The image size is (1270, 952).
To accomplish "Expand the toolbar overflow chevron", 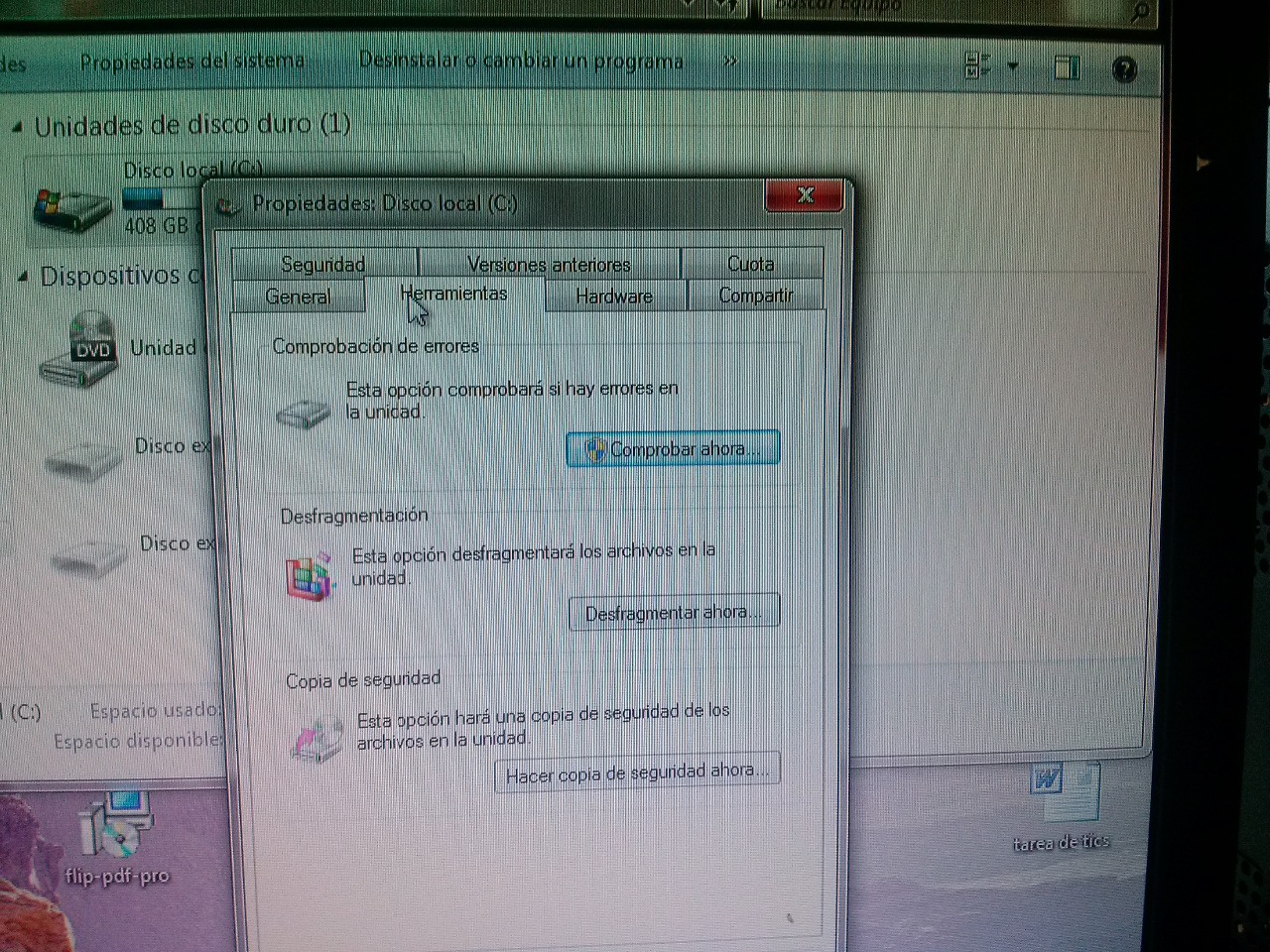I will (x=730, y=61).
